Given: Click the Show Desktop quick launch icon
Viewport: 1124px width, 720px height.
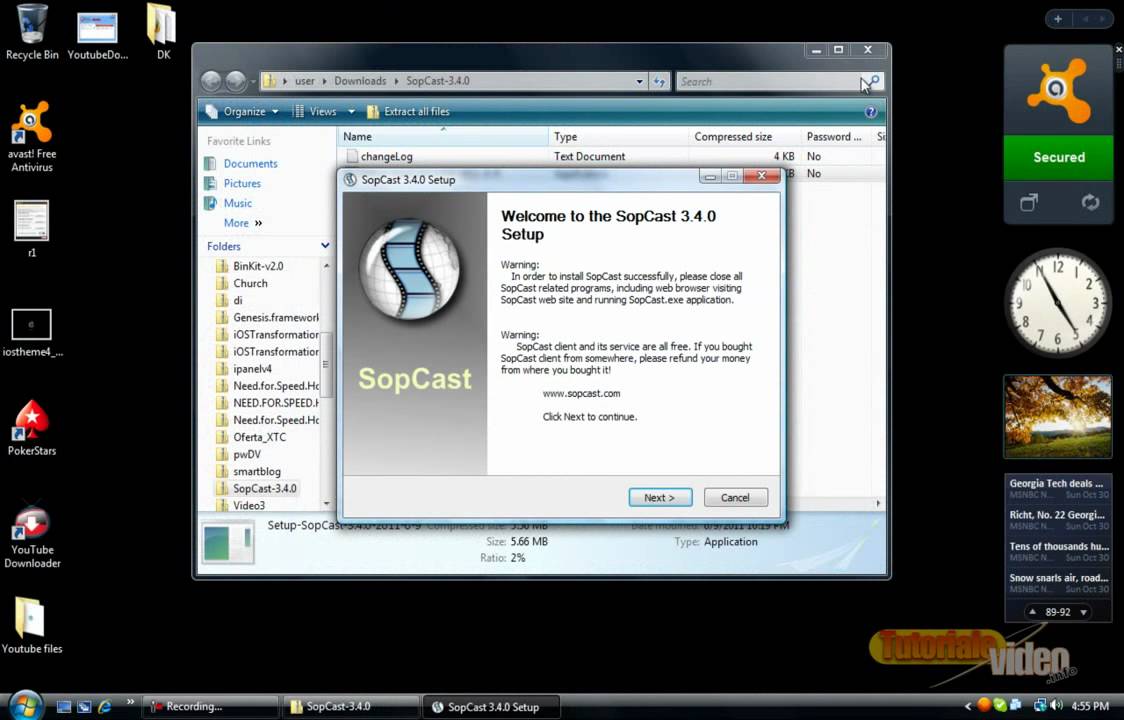Looking at the screenshot, I should (64, 706).
